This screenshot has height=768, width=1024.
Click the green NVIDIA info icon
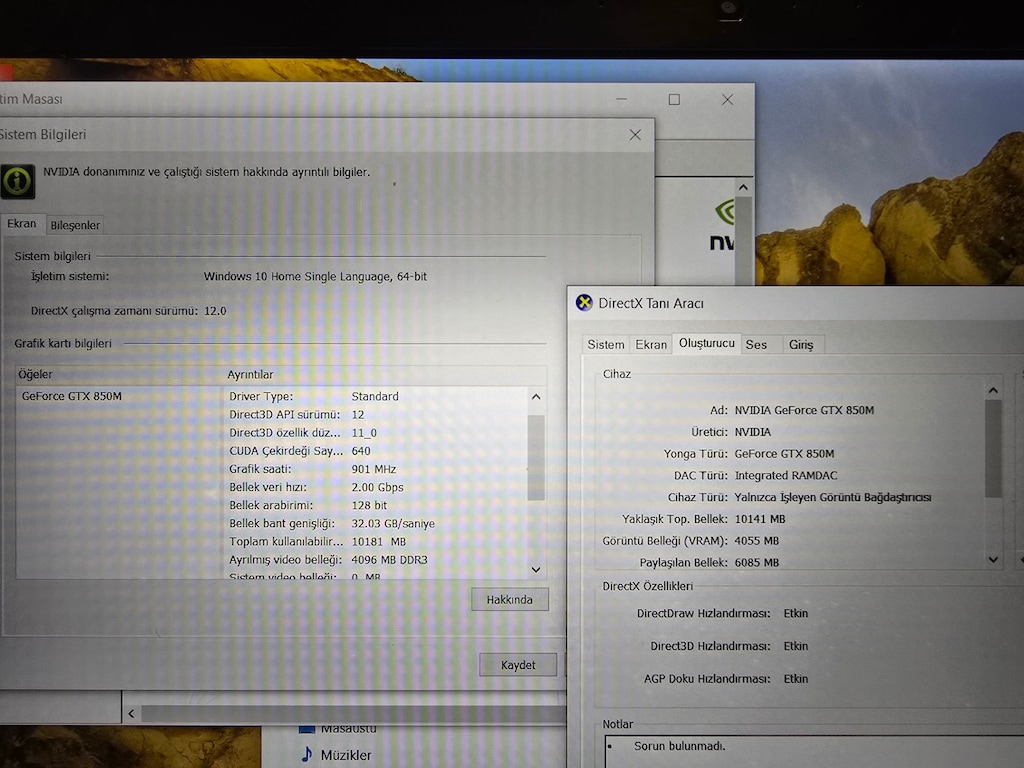(x=18, y=181)
